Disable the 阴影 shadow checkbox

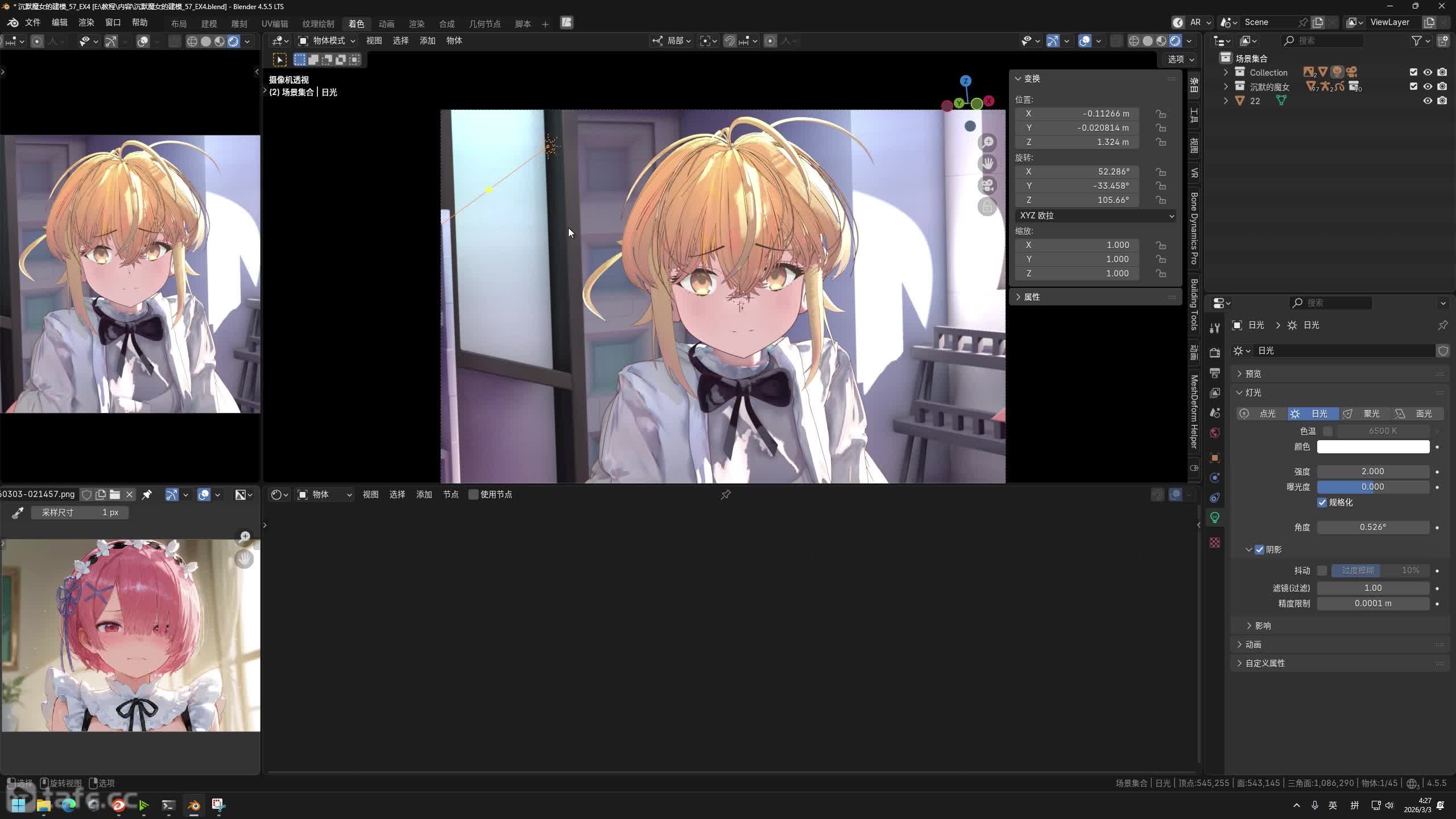(1259, 550)
